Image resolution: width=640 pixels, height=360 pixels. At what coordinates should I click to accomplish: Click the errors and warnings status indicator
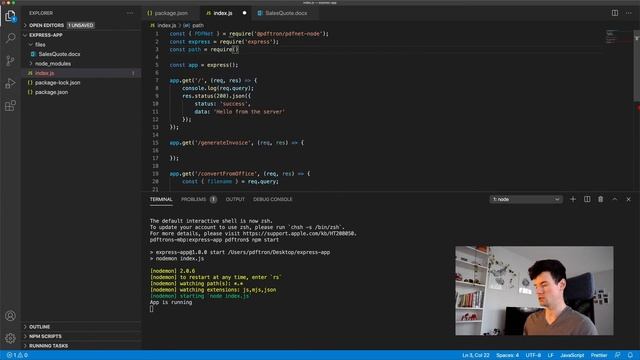click(x=17, y=355)
